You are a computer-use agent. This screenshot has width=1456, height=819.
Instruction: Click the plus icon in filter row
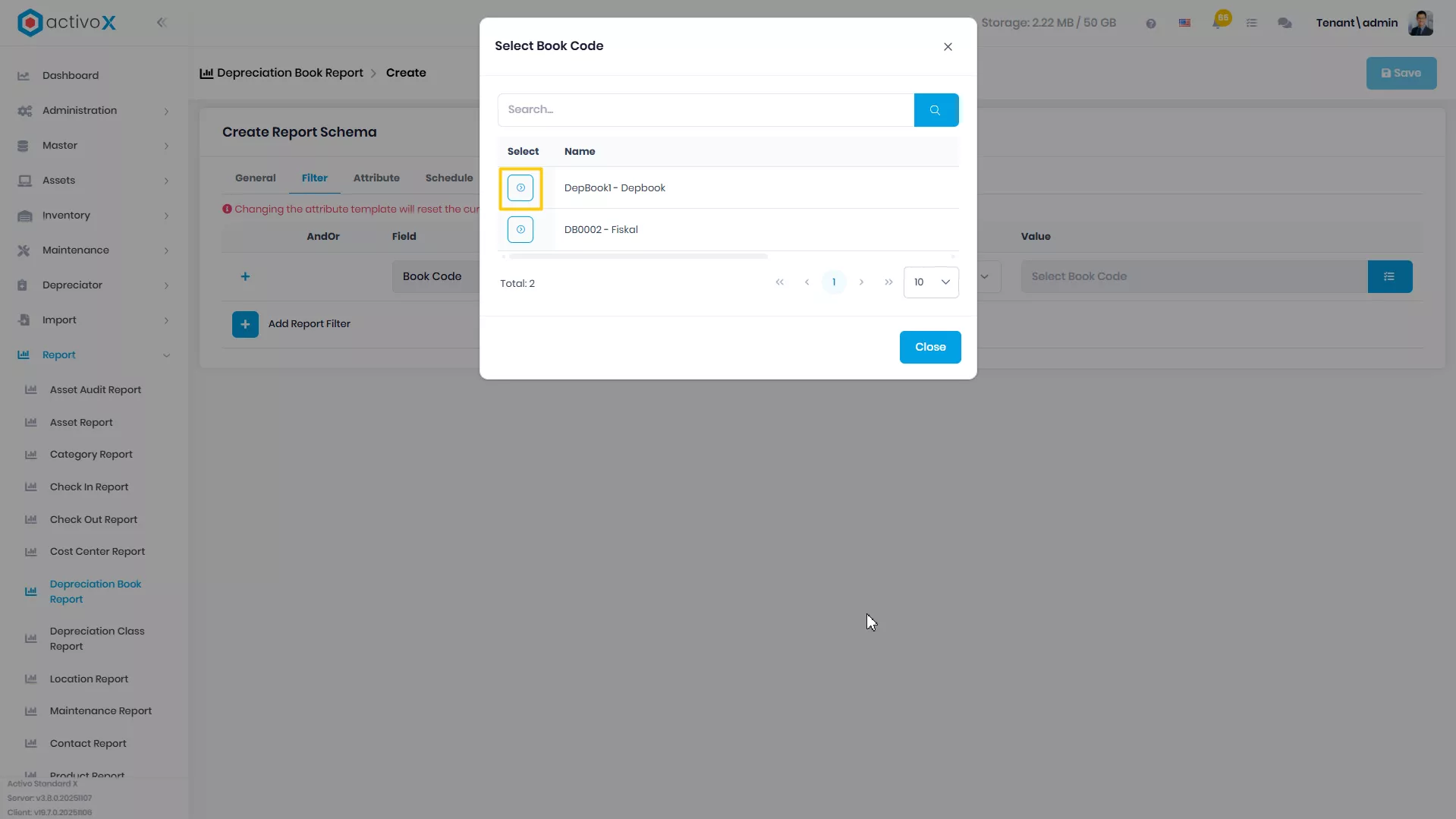(x=245, y=276)
